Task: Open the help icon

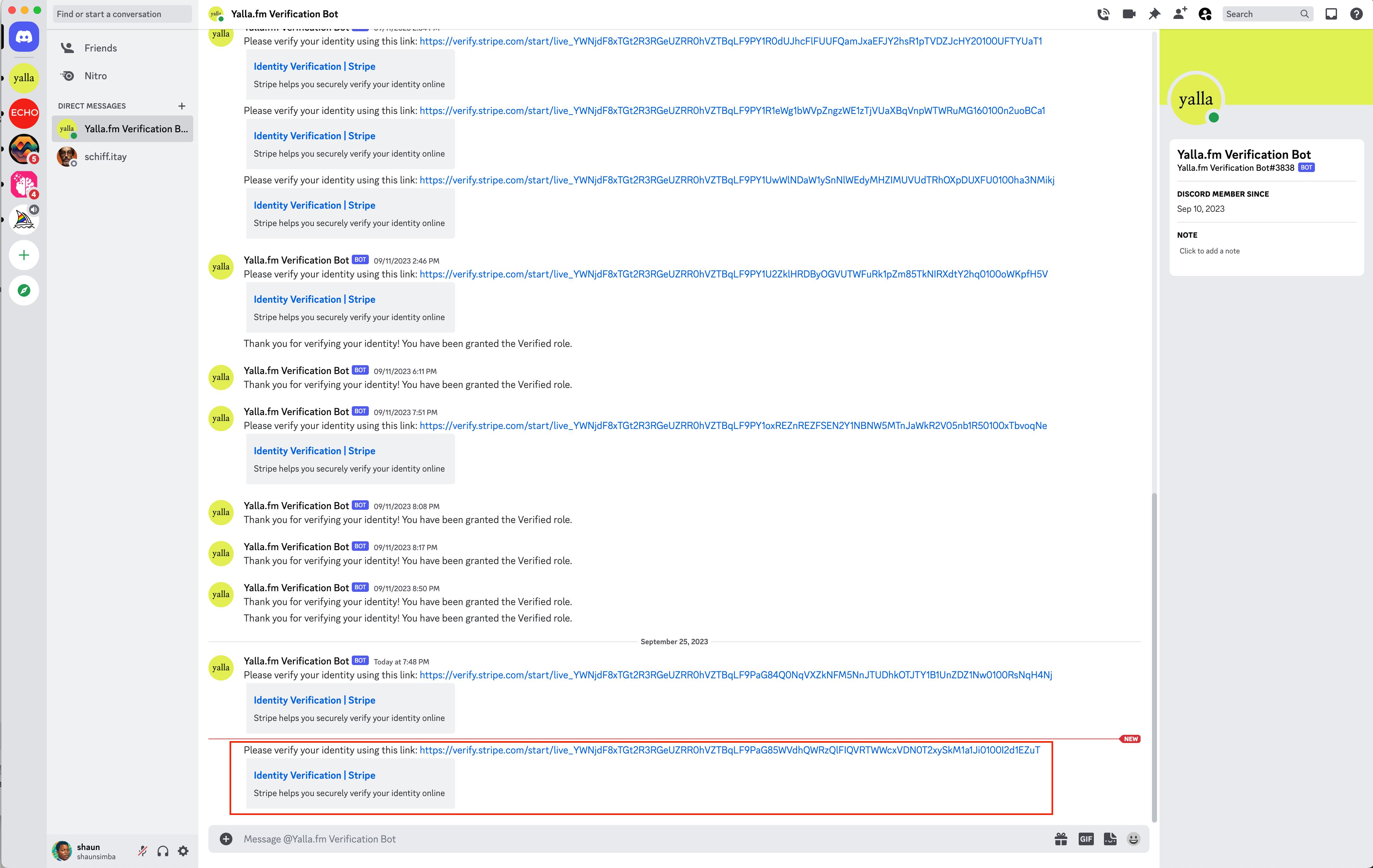Action: (1357, 14)
